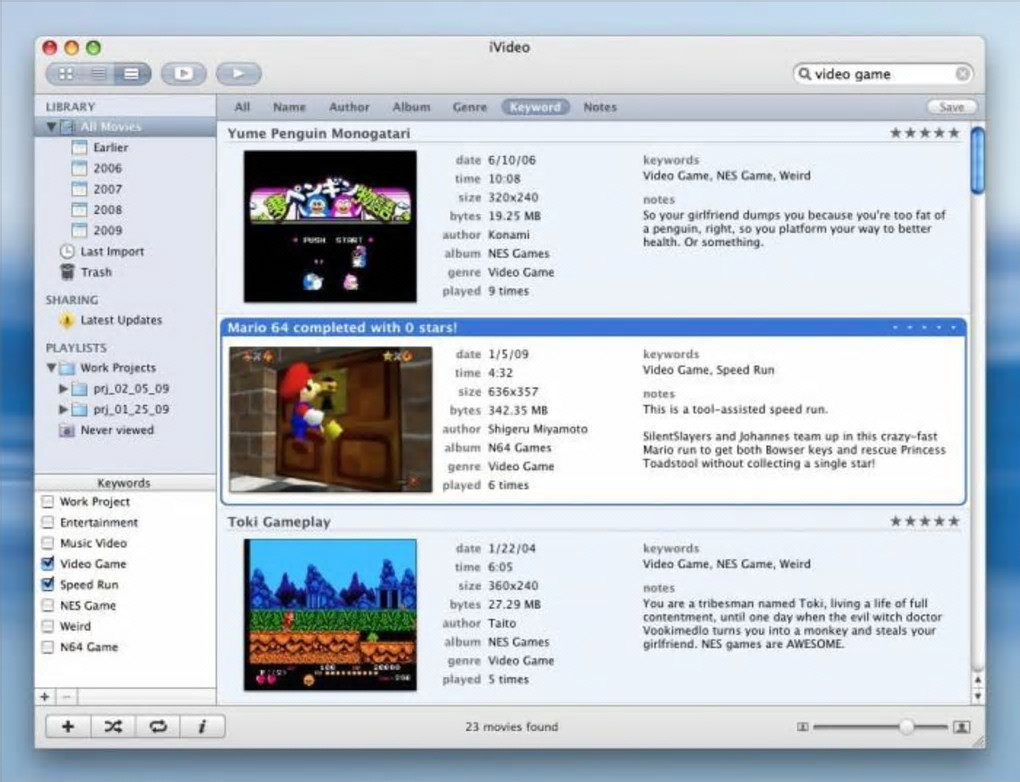Click the thumbnail size slider knob
The height and width of the screenshot is (782, 1020).
click(x=906, y=727)
